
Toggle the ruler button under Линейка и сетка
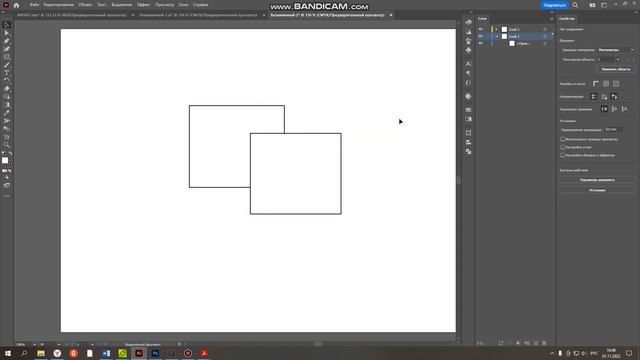pos(596,84)
